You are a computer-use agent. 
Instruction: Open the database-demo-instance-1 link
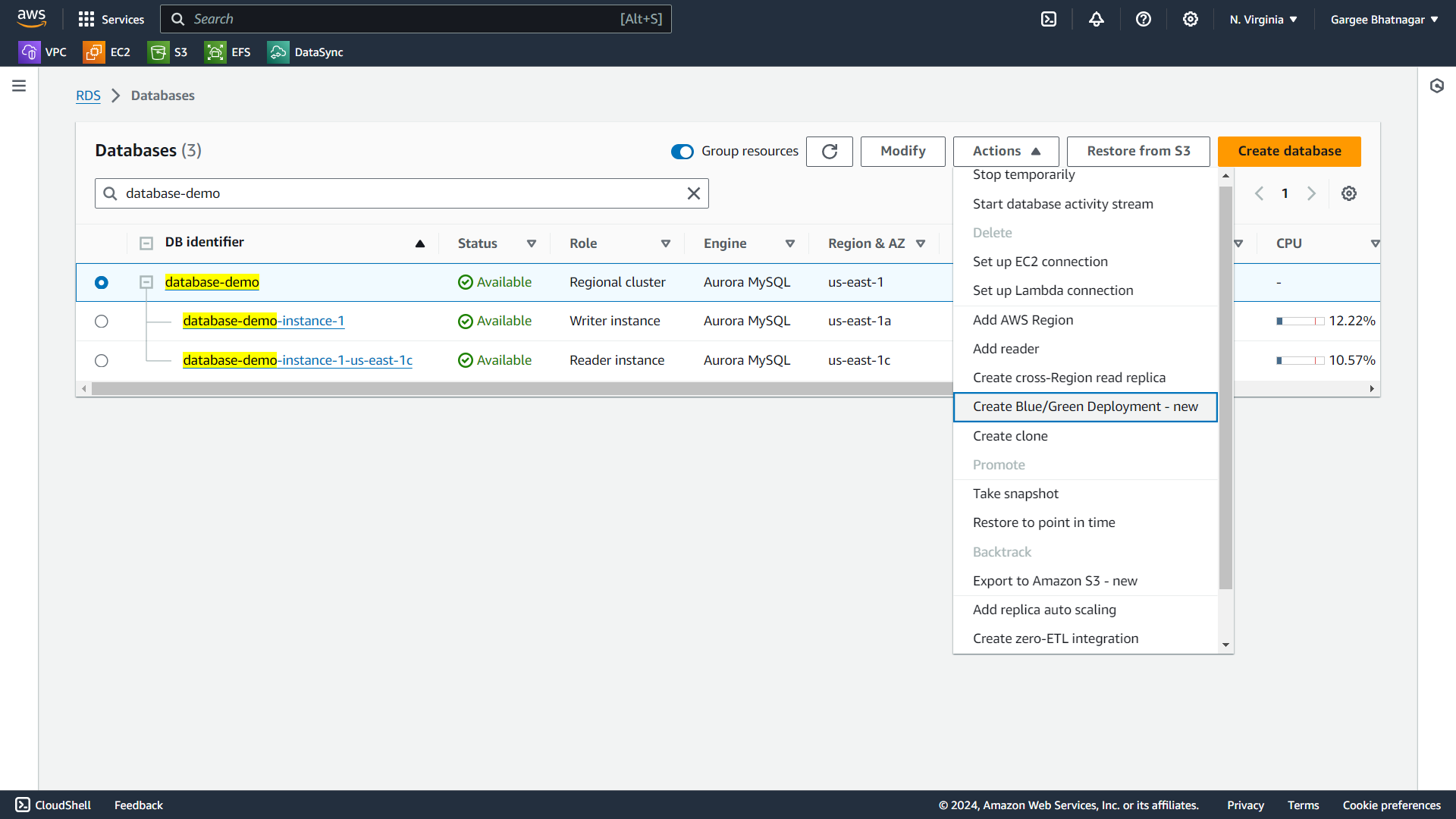(x=263, y=321)
